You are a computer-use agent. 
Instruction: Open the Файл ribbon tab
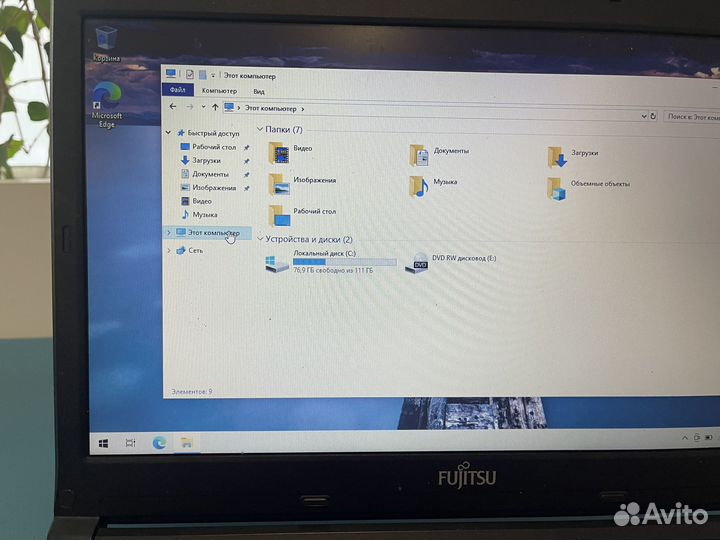point(178,90)
